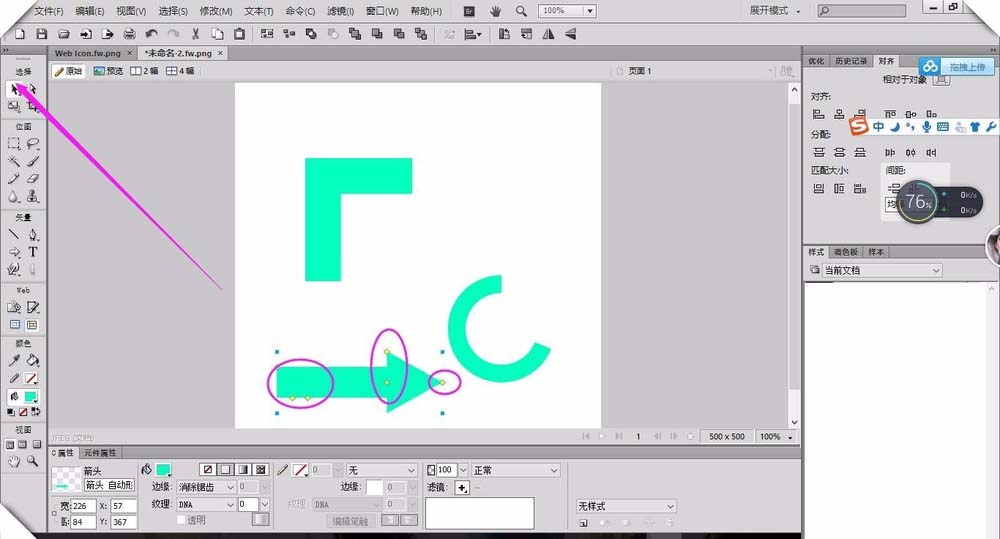Select the Magic Wand tool
The image size is (1000, 539).
tap(14, 161)
